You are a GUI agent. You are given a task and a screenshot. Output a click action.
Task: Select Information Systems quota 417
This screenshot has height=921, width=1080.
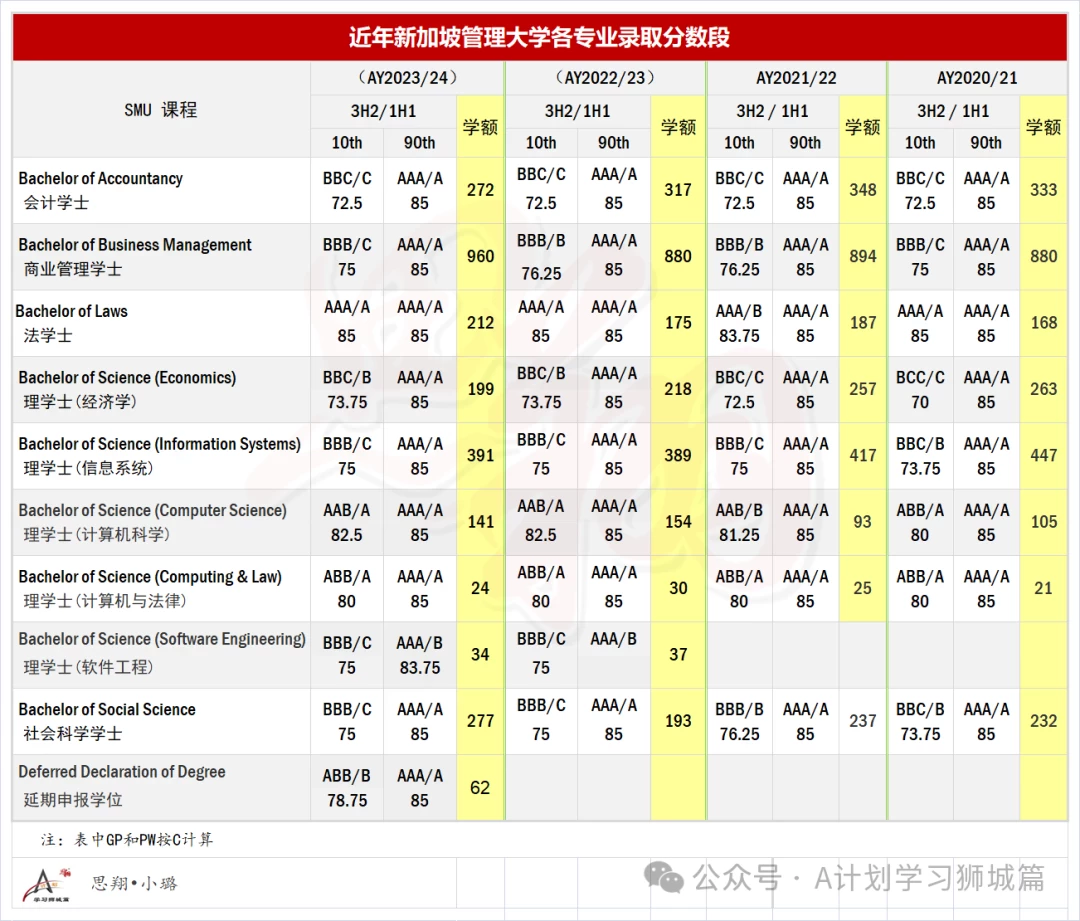[862, 455]
